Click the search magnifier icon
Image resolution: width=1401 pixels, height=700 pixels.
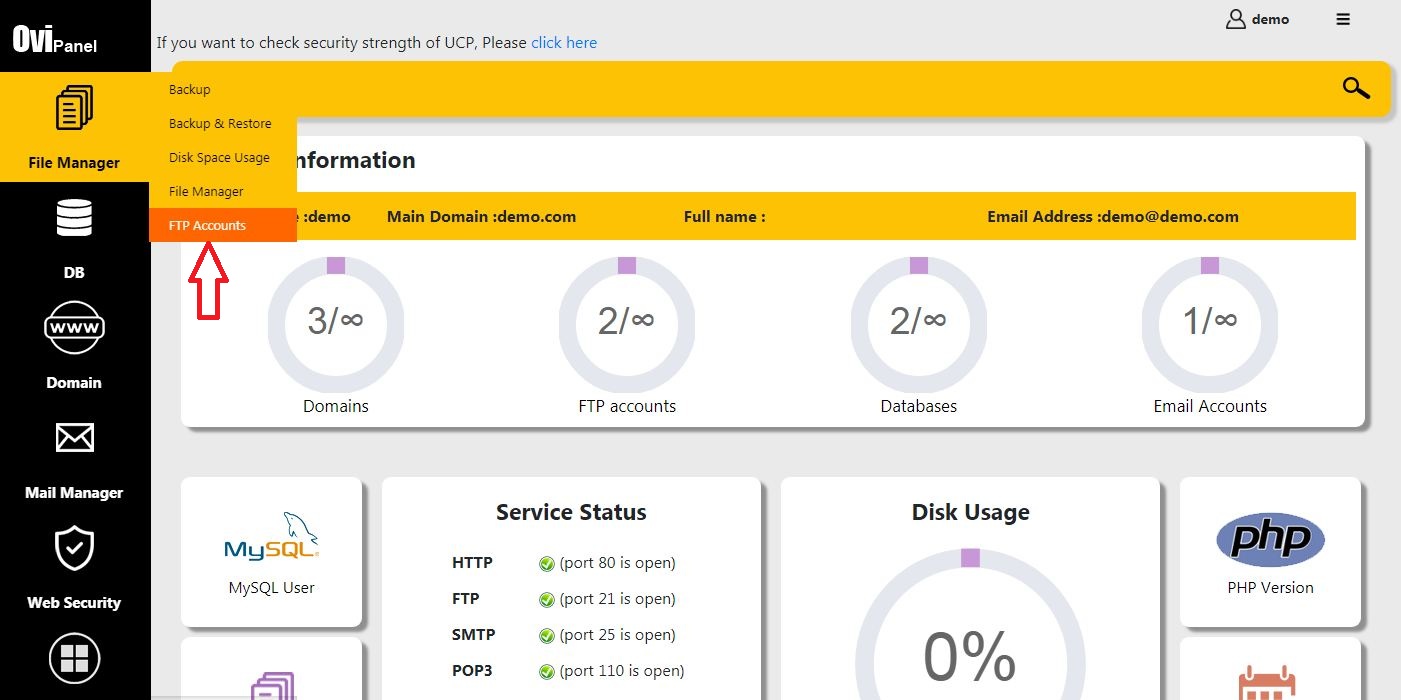1356,88
